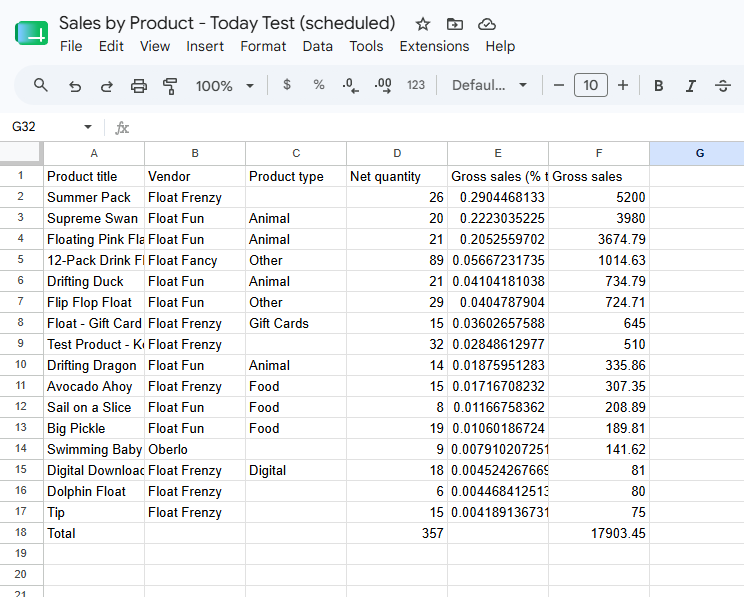Select the Tip product cell
Image resolution: width=744 pixels, height=597 pixels.
94,512
